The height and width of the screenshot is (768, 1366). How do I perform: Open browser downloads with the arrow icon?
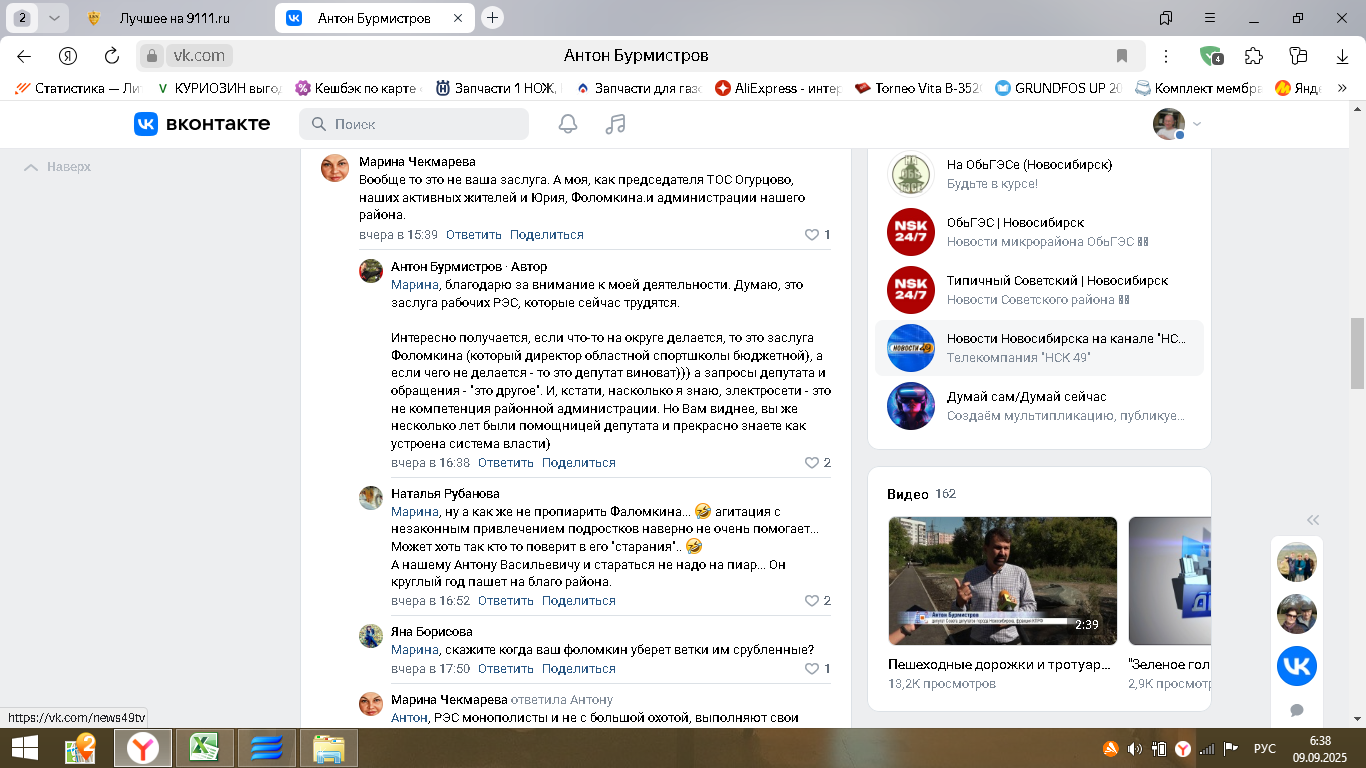point(1344,55)
